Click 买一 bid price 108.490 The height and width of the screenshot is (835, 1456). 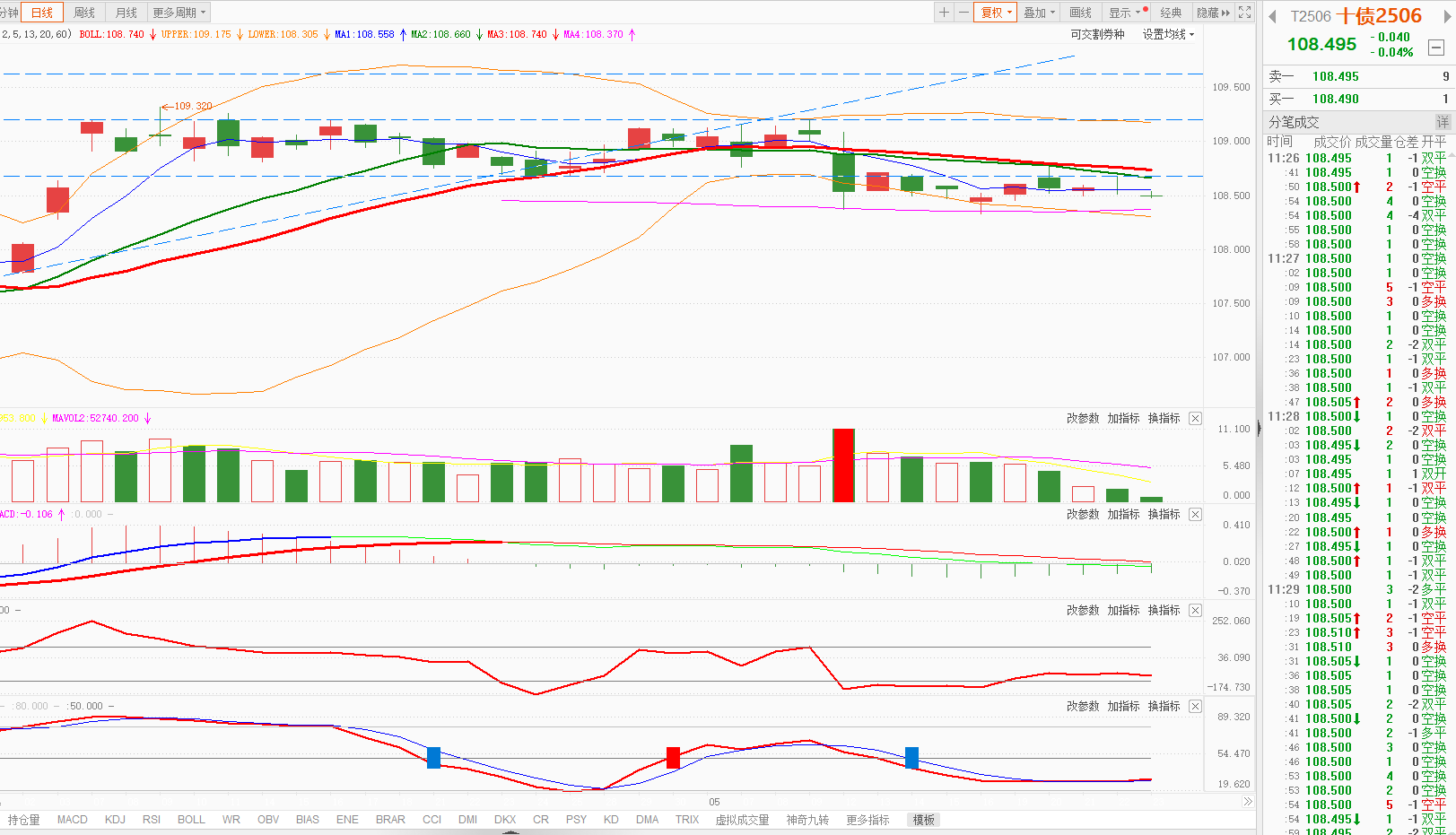click(x=1336, y=99)
